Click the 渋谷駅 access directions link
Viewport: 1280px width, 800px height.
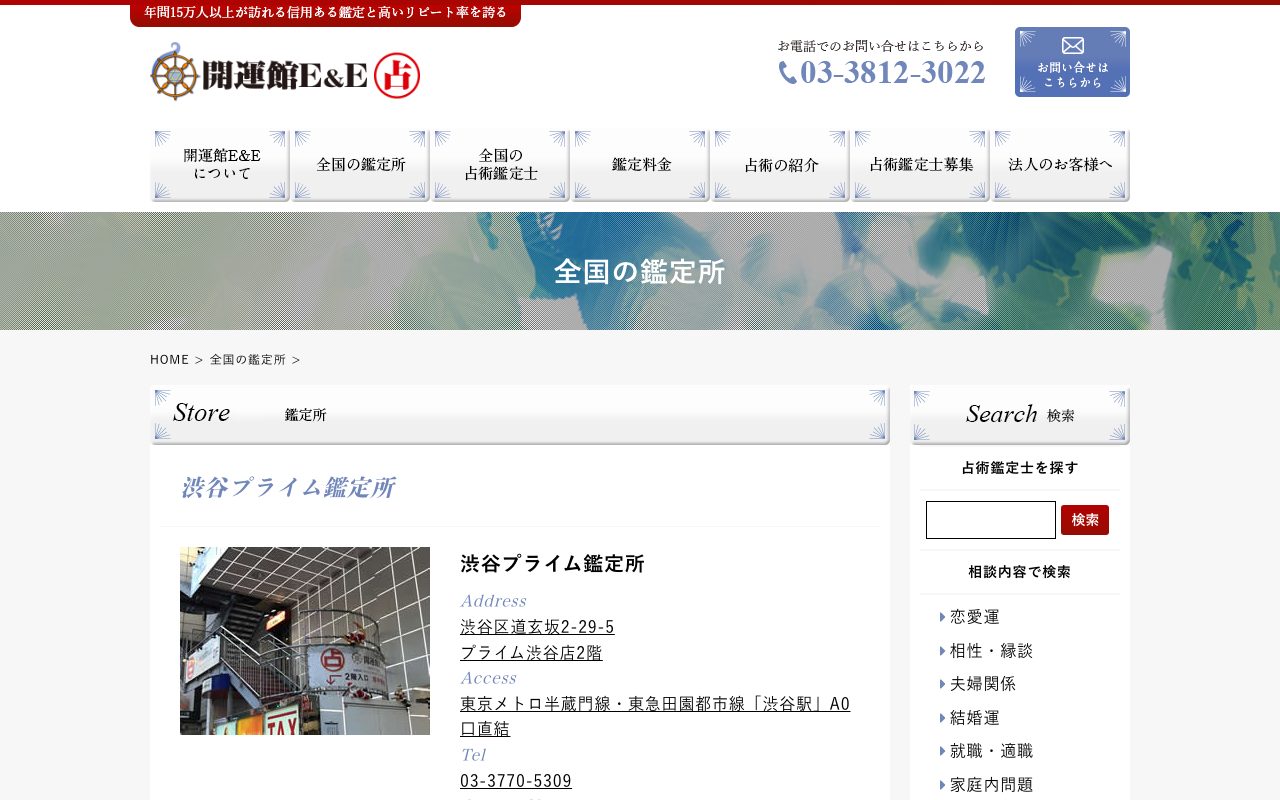tap(655, 716)
